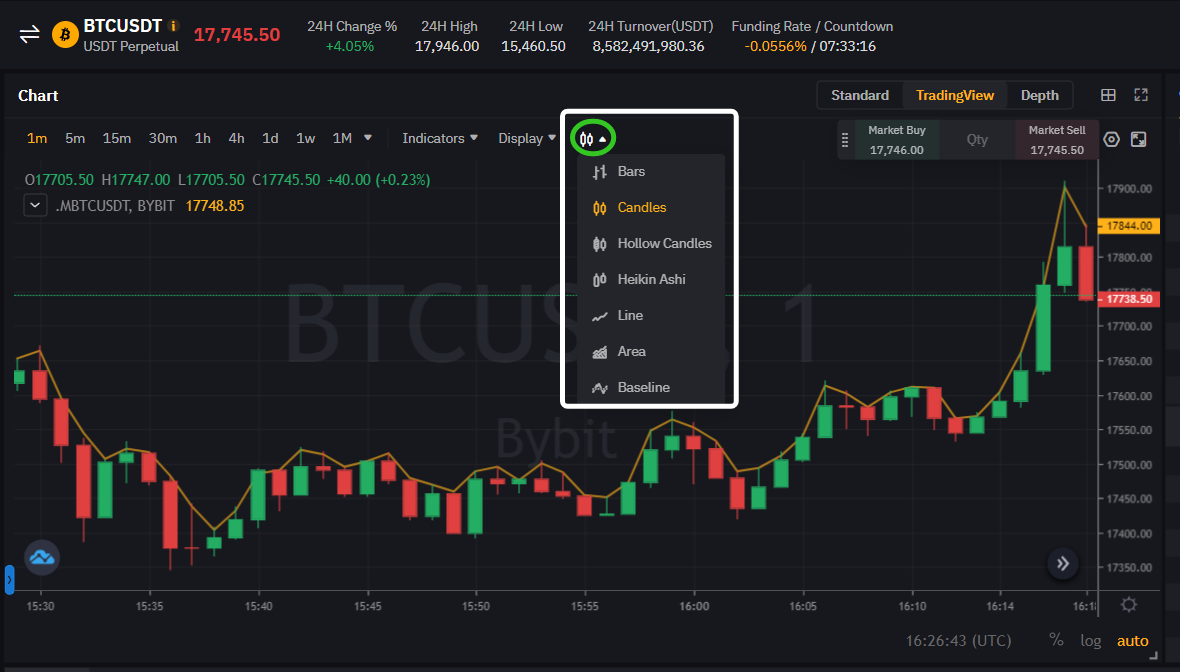Click the fullscreen expand icon
The width and height of the screenshot is (1180, 672).
click(1141, 94)
